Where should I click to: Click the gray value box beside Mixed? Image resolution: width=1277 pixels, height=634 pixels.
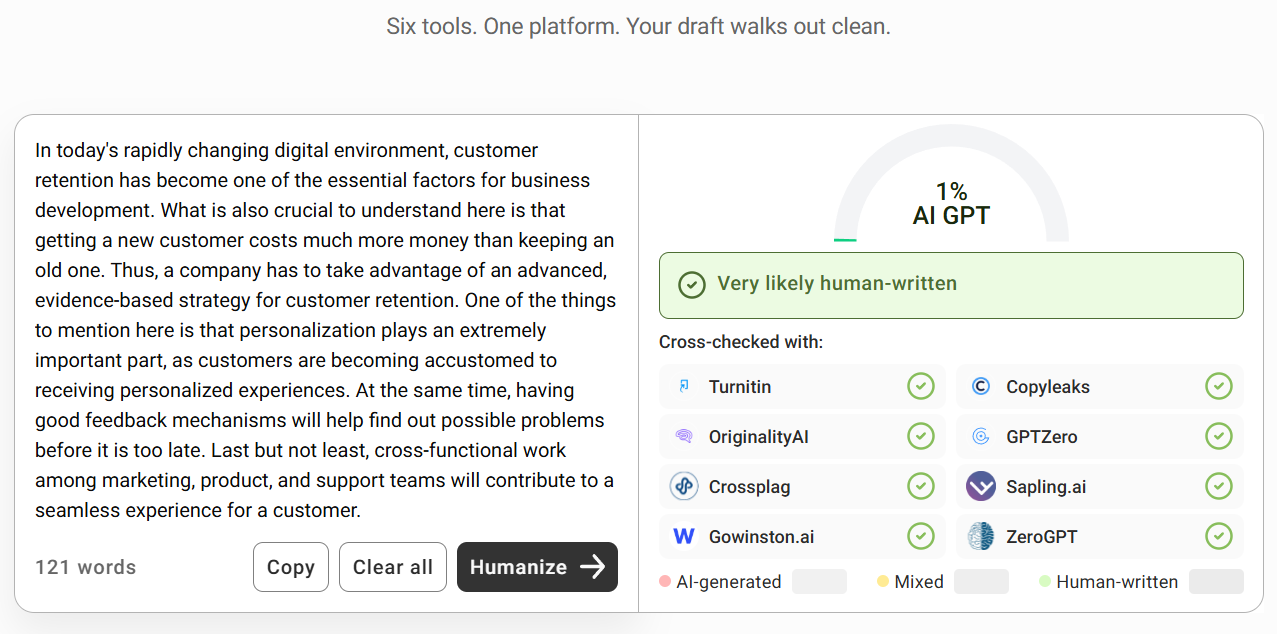(981, 582)
